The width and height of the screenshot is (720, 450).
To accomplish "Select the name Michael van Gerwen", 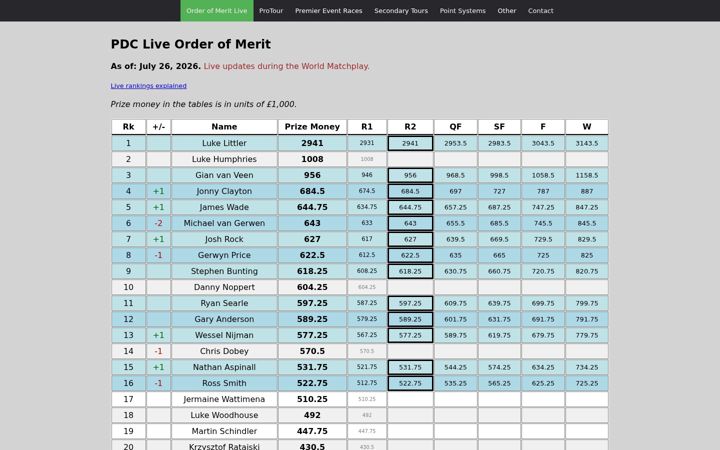I will [224, 223].
